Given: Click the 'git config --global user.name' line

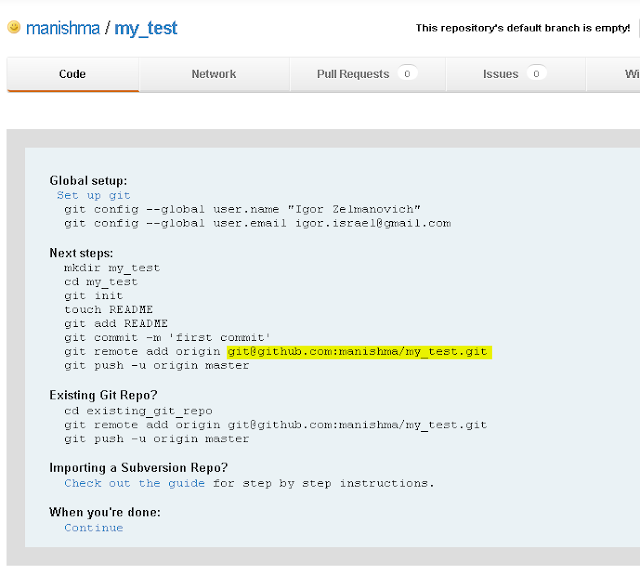Looking at the screenshot, I should point(242,209).
